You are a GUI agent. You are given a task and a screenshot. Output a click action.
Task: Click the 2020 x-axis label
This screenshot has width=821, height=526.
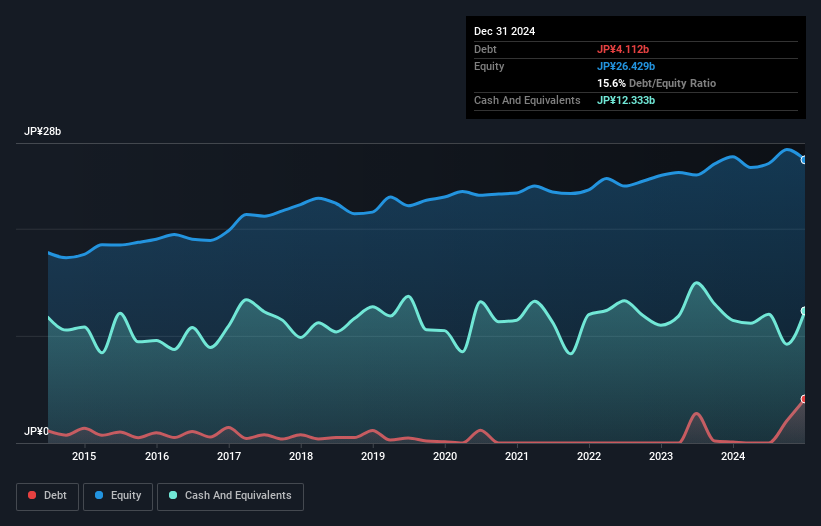point(445,456)
